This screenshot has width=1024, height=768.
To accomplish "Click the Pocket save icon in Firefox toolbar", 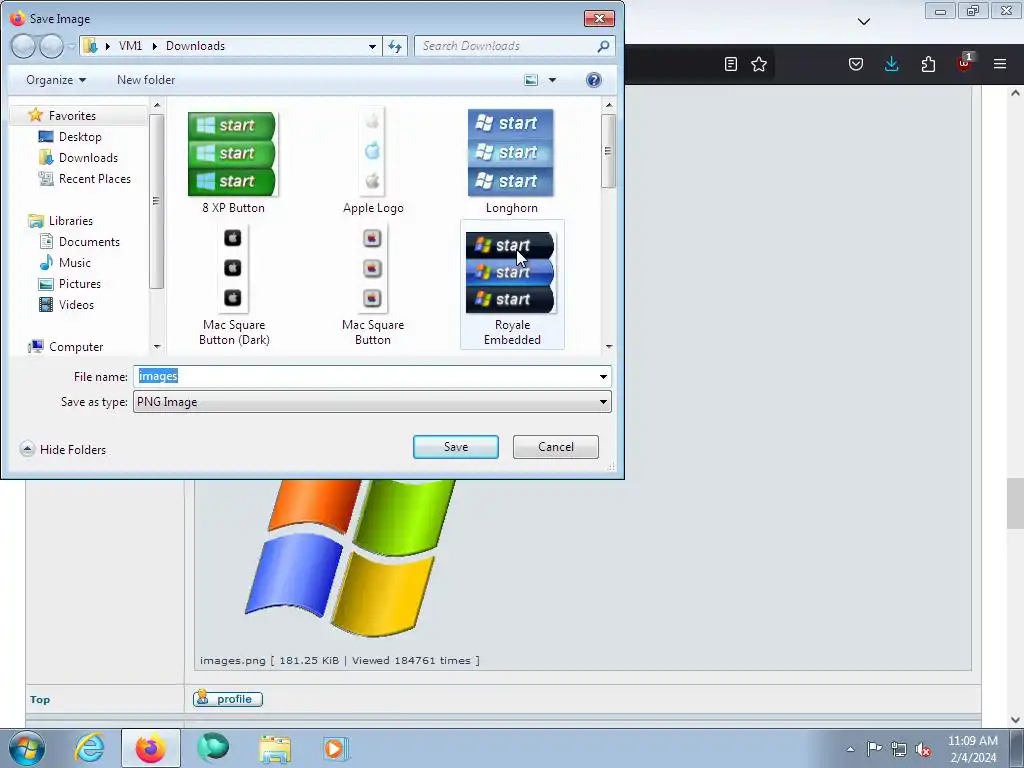I will (x=856, y=64).
